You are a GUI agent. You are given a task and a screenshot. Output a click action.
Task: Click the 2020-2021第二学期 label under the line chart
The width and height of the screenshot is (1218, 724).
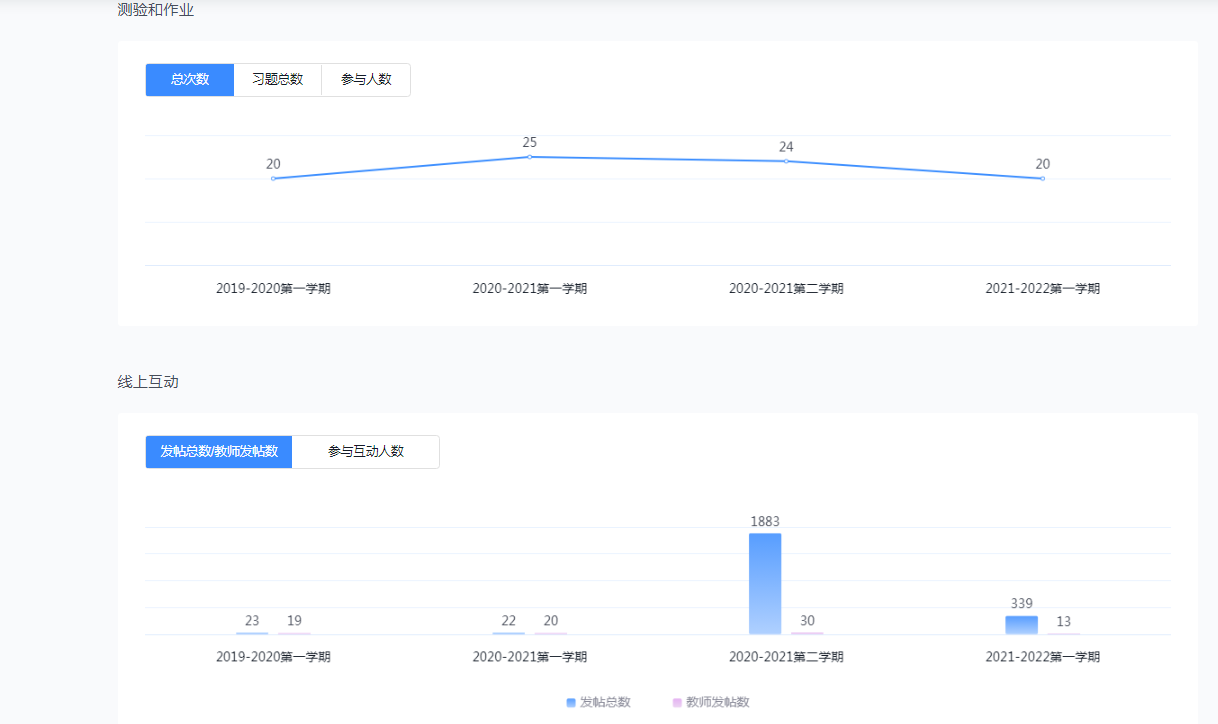(786, 289)
